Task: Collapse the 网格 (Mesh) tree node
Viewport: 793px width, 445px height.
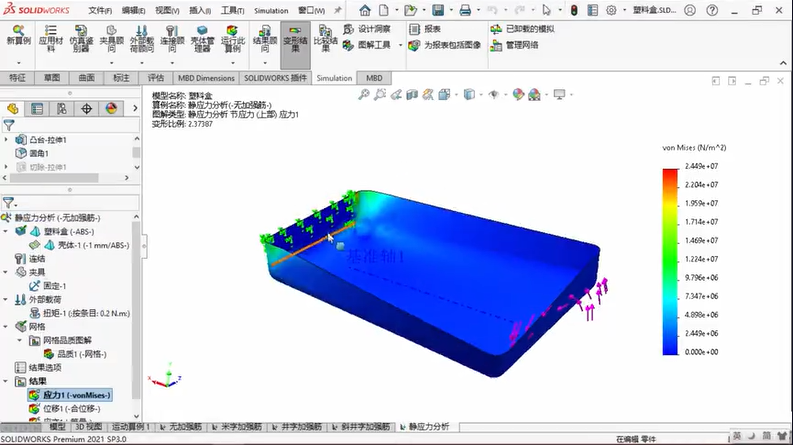Action: coord(8,327)
